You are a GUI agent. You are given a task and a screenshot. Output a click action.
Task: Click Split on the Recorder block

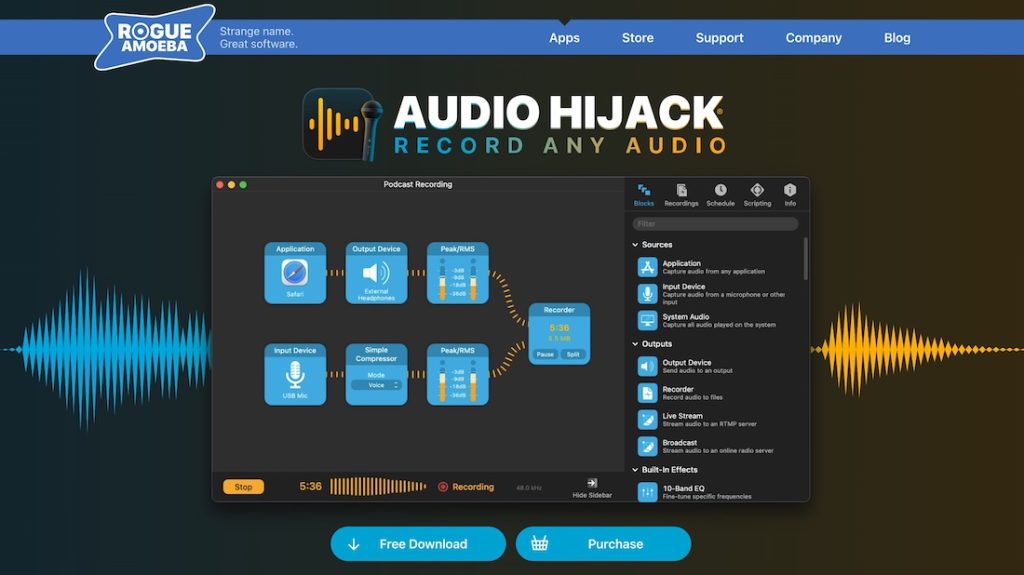point(573,354)
